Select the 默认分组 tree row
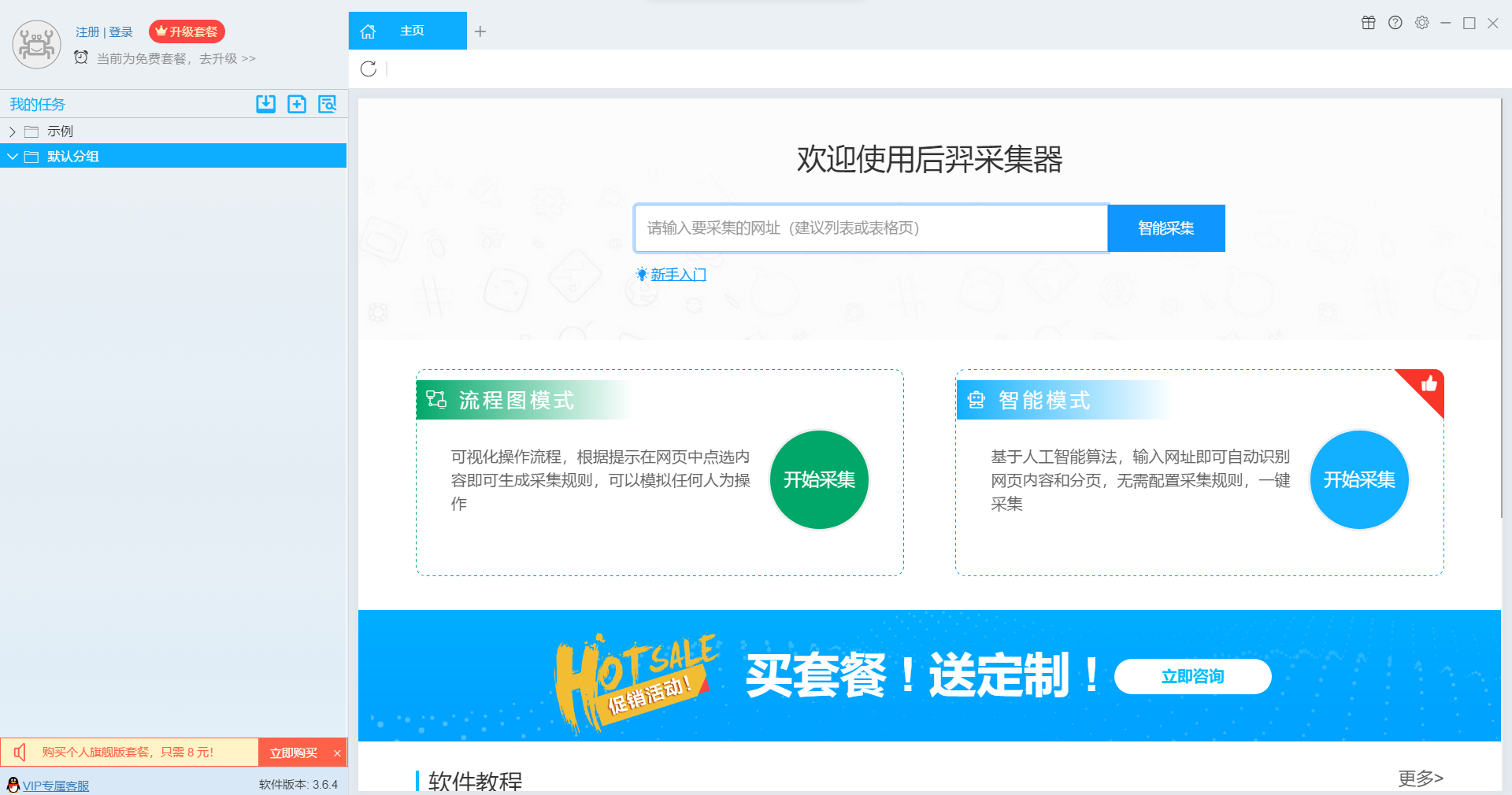This screenshot has width=1512, height=795. [x=173, y=156]
